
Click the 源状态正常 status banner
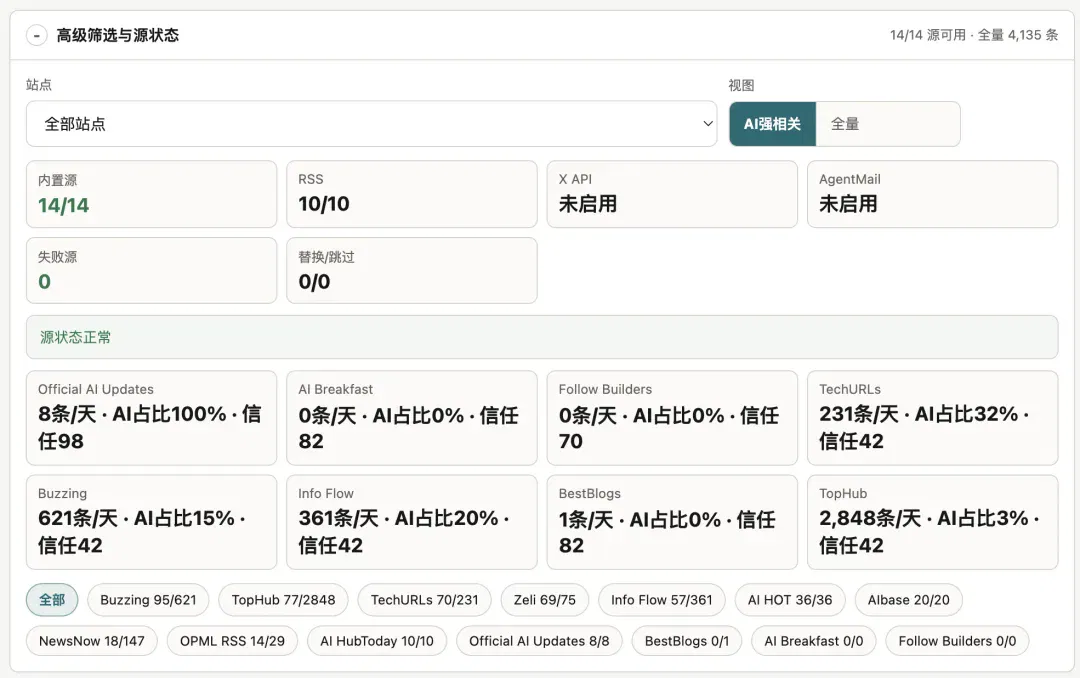tap(542, 337)
